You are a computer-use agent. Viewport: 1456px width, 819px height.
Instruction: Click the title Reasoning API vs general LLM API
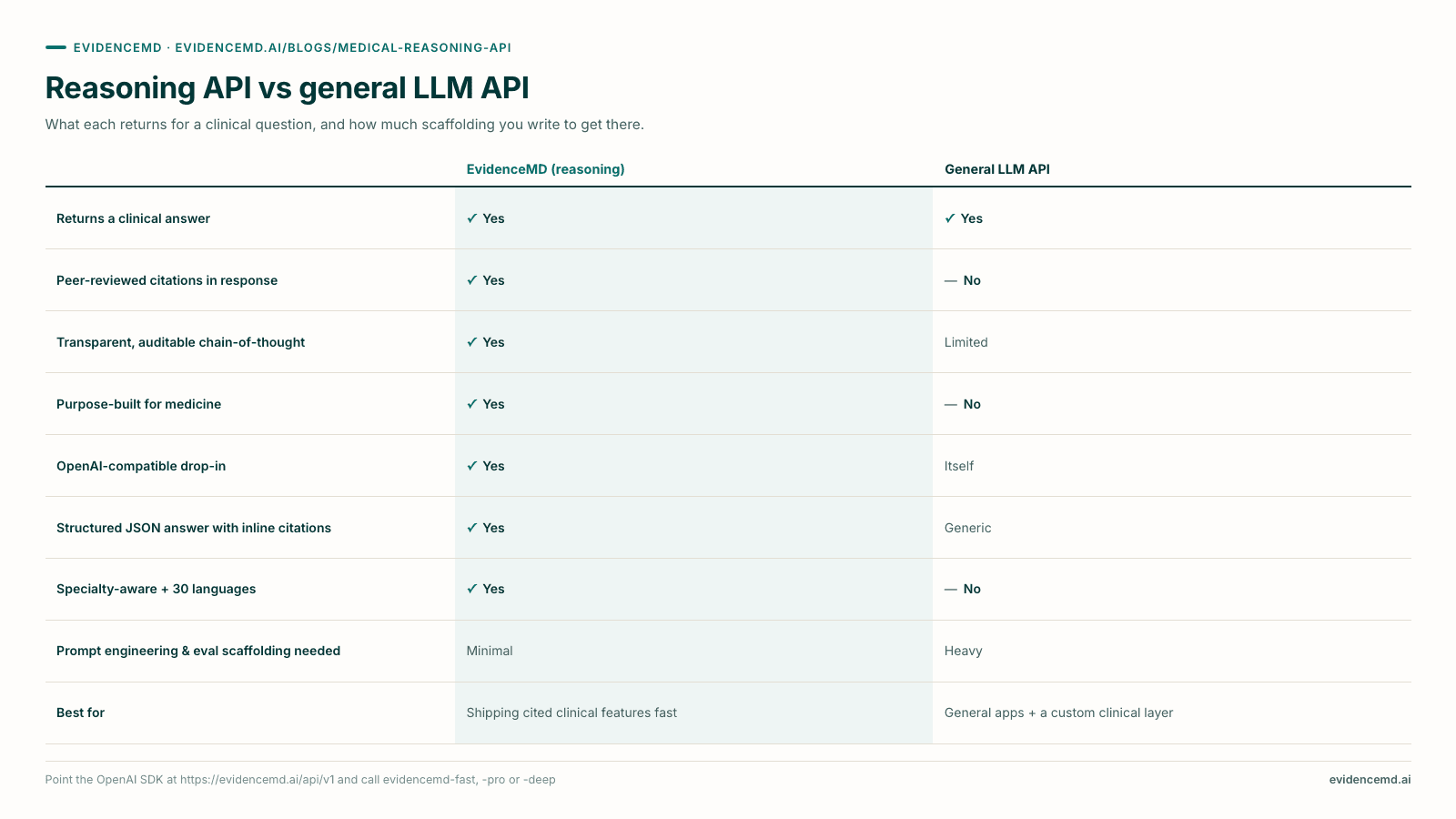click(287, 88)
